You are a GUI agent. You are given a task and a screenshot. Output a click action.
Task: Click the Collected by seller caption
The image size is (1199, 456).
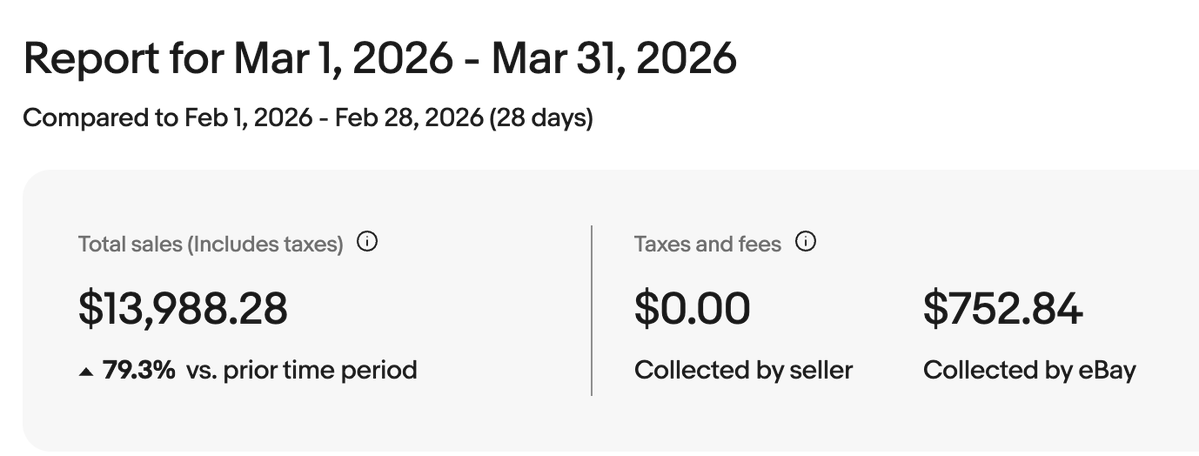click(x=743, y=370)
